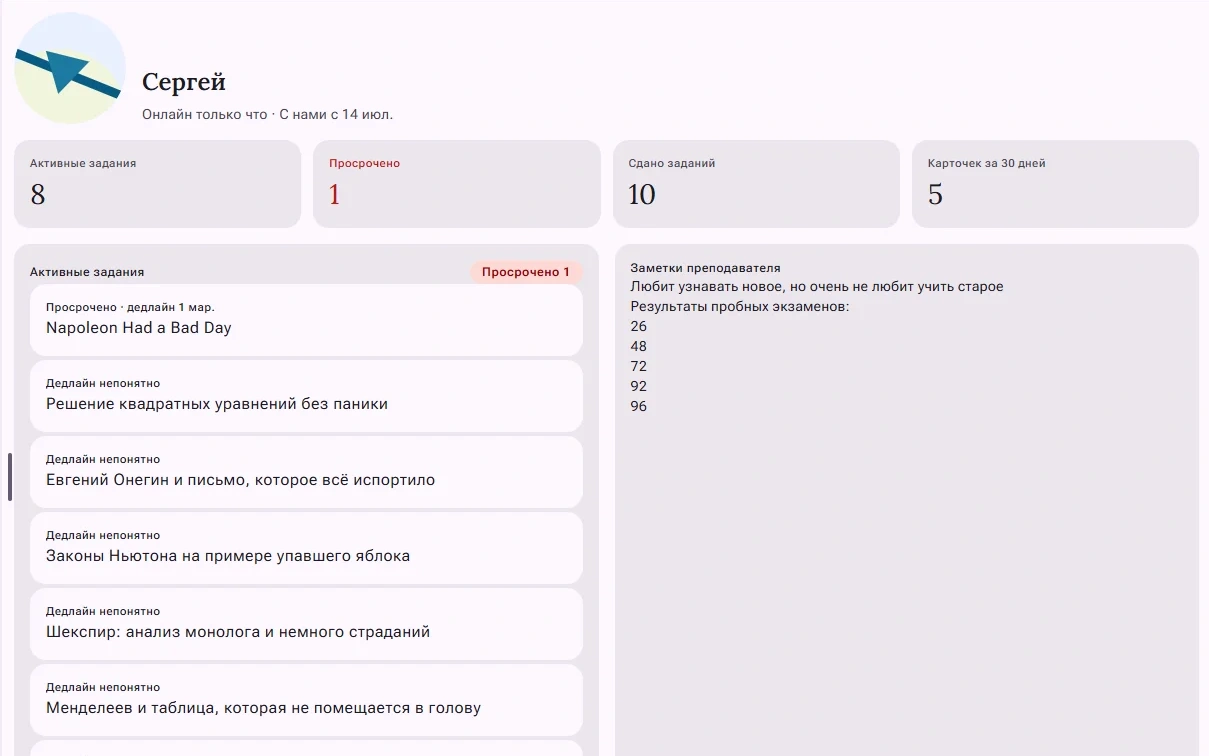Open the task 'Napoleon Had a Bad Day'

pos(306,320)
